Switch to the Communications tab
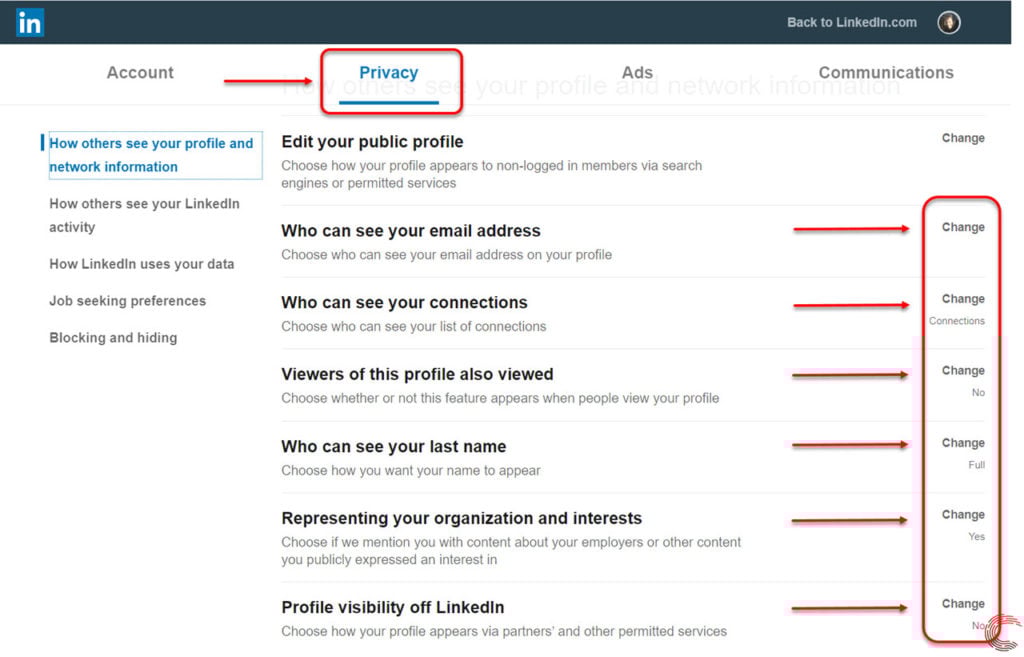Screen dimensions: 1024x657 point(886,72)
